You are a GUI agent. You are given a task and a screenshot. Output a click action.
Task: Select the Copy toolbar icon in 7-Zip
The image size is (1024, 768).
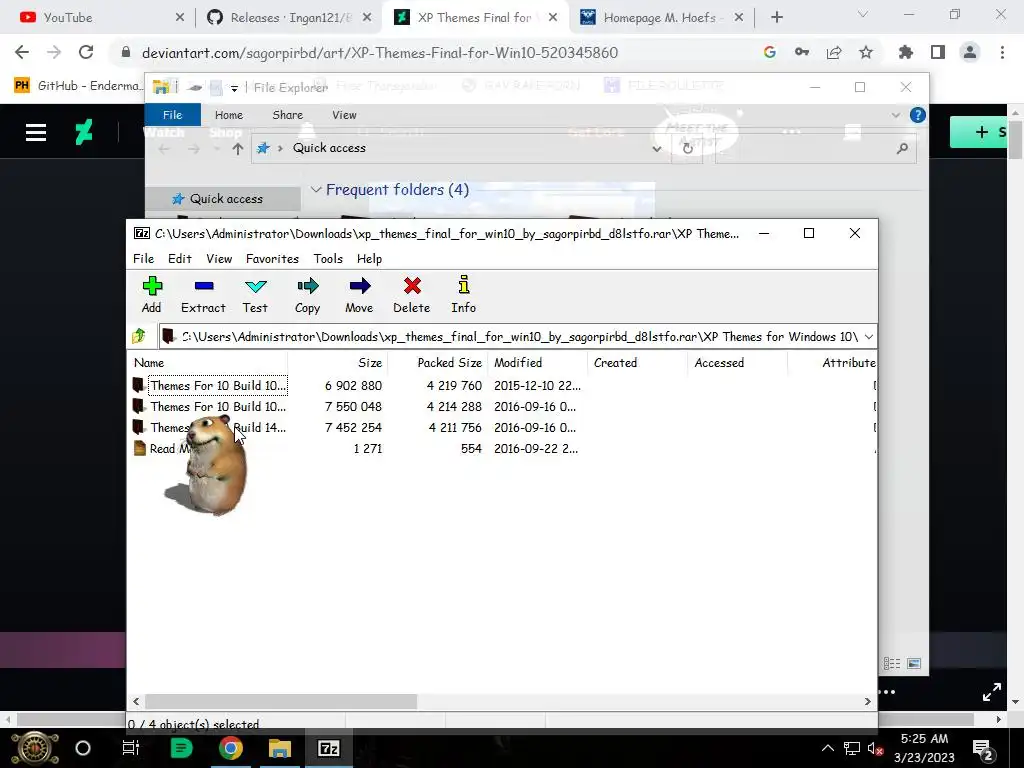point(307,295)
